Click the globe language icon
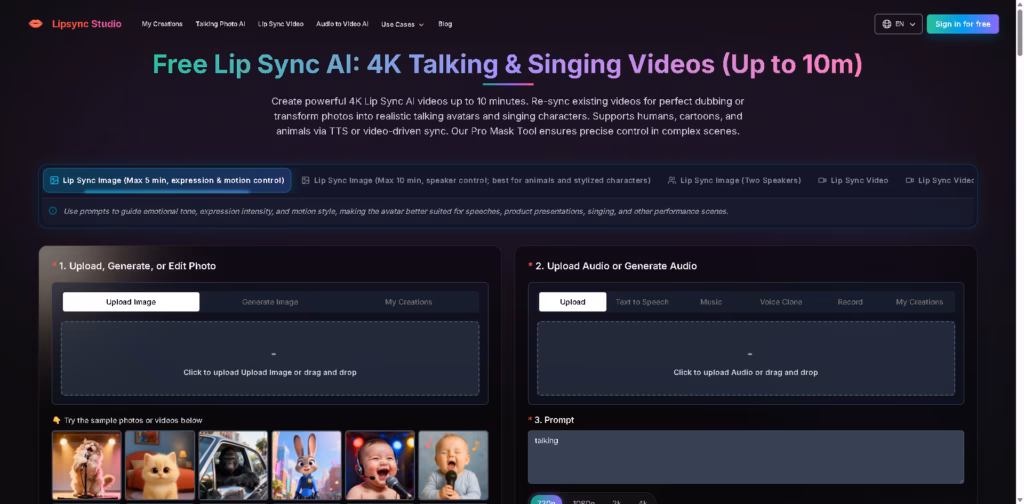The width and height of the screenshot is (1024, 504). (886, 24)
